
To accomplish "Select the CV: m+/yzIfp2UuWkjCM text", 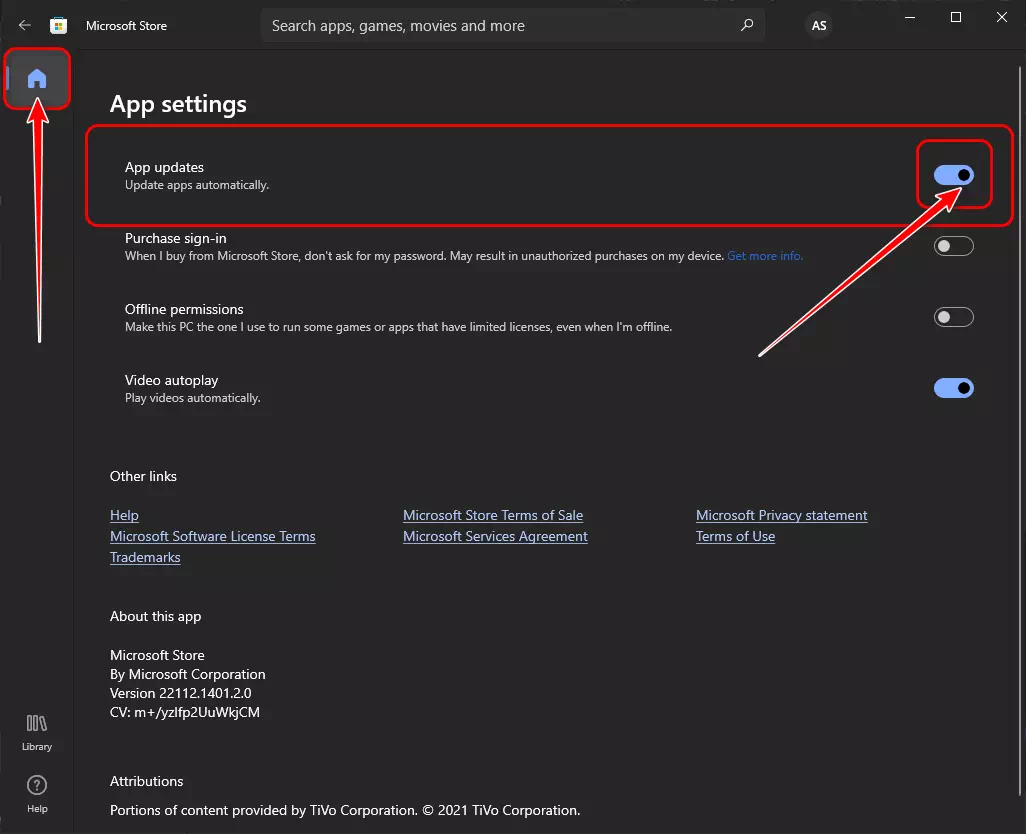I will (185, 712).
